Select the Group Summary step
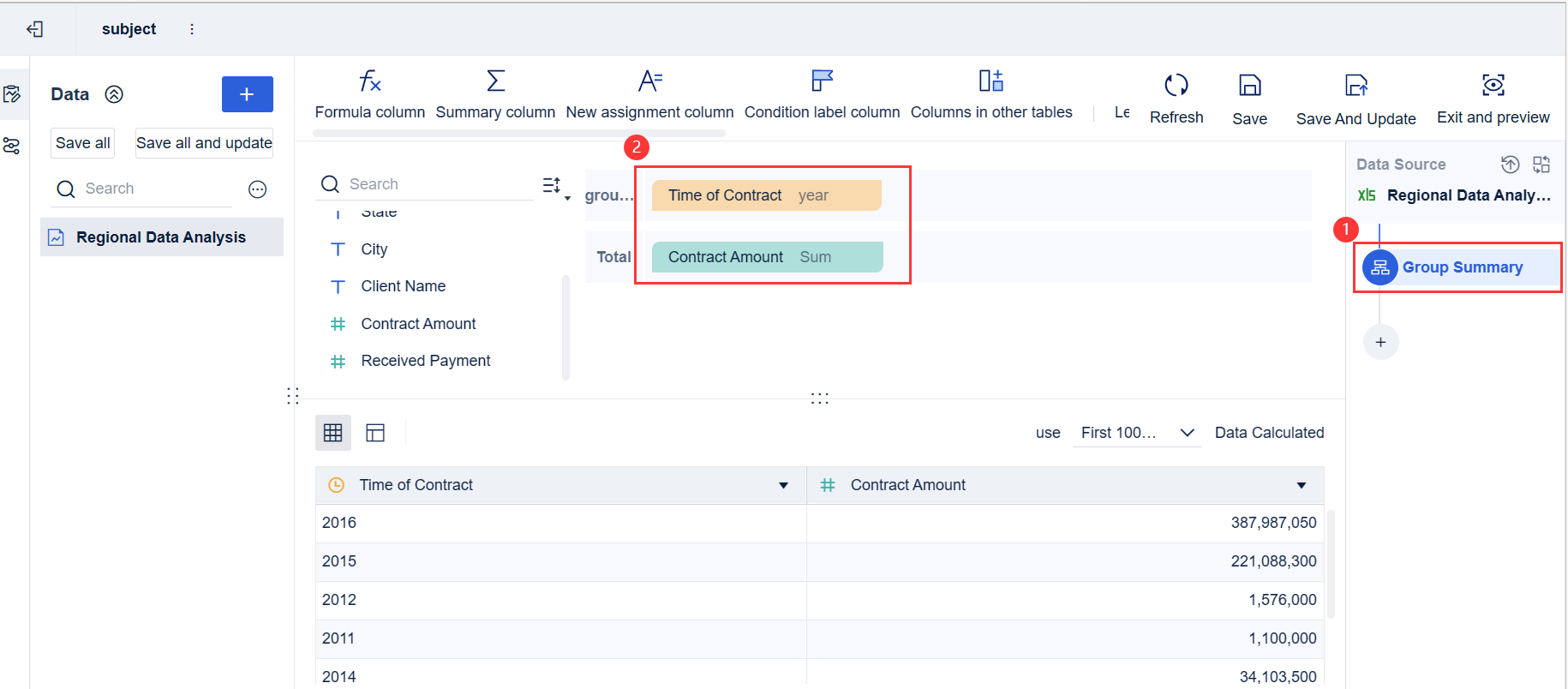 click(1460, 267)
